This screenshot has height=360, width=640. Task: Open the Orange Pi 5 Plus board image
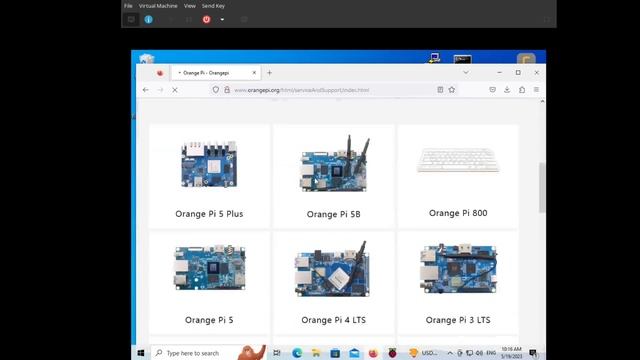coord(209,164)
